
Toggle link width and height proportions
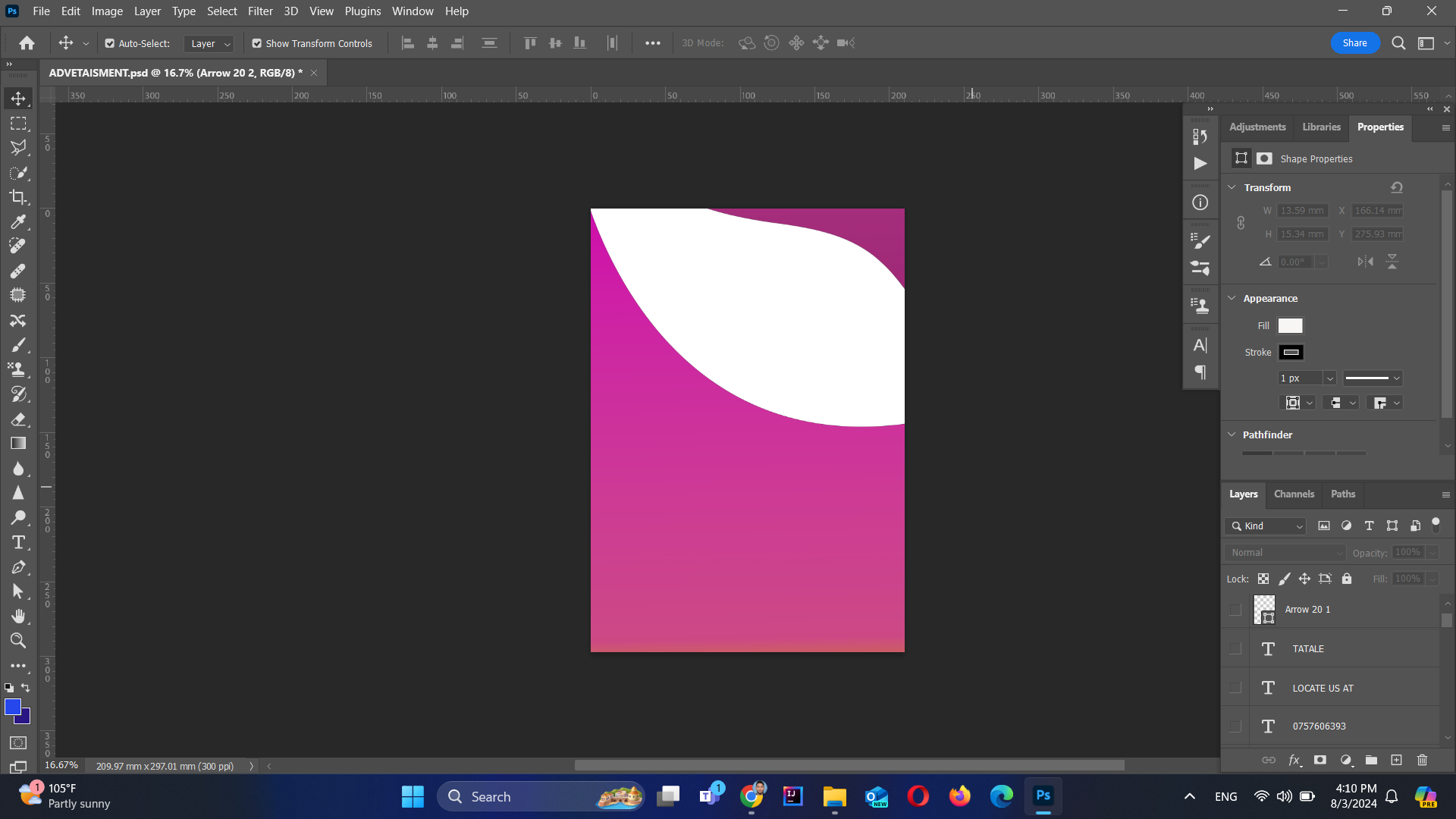click(1241, 223)
